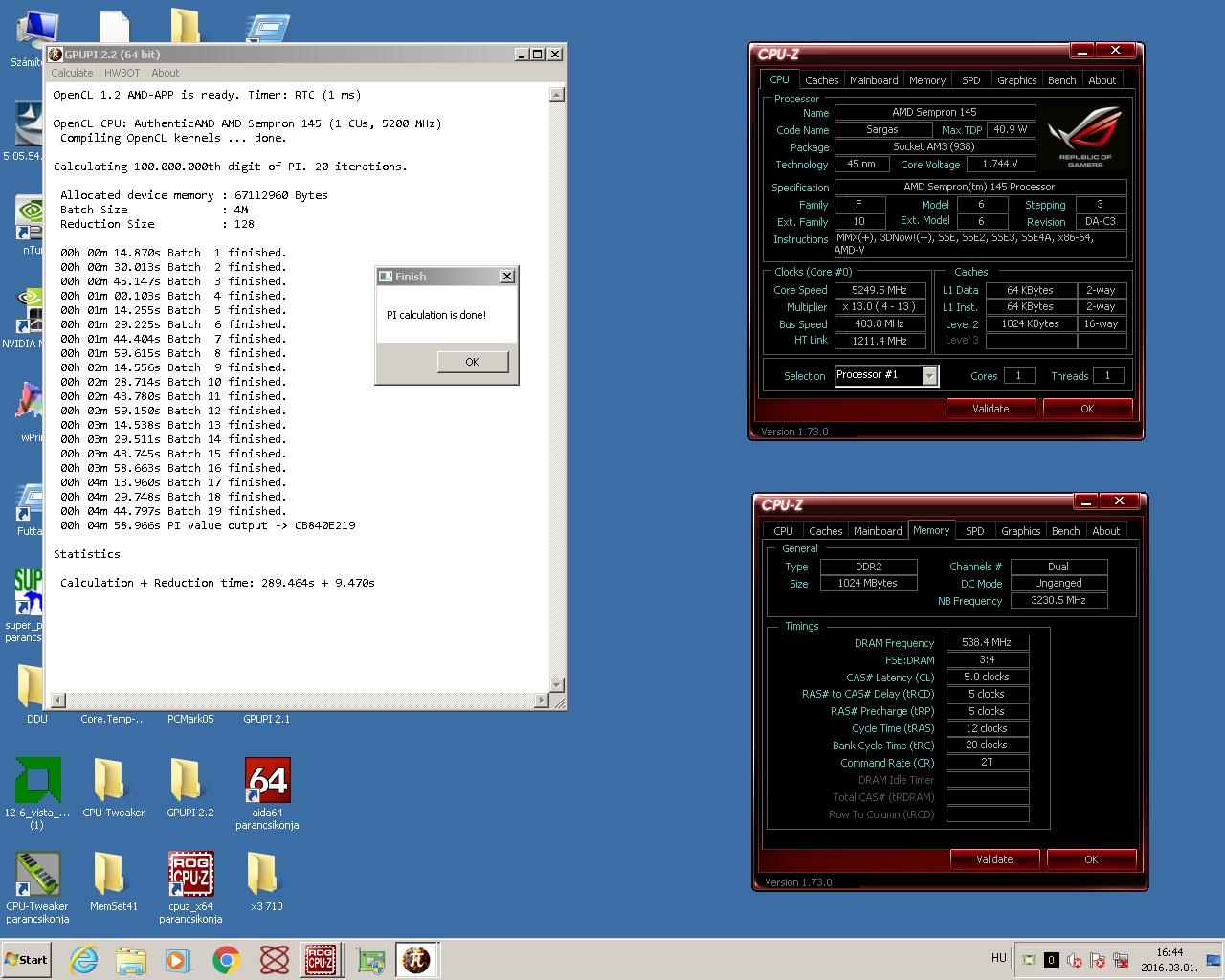Click GPUPI horizontal scrollbar right arrow
This screenshot has height=980, width=1225.
point(542,701)
